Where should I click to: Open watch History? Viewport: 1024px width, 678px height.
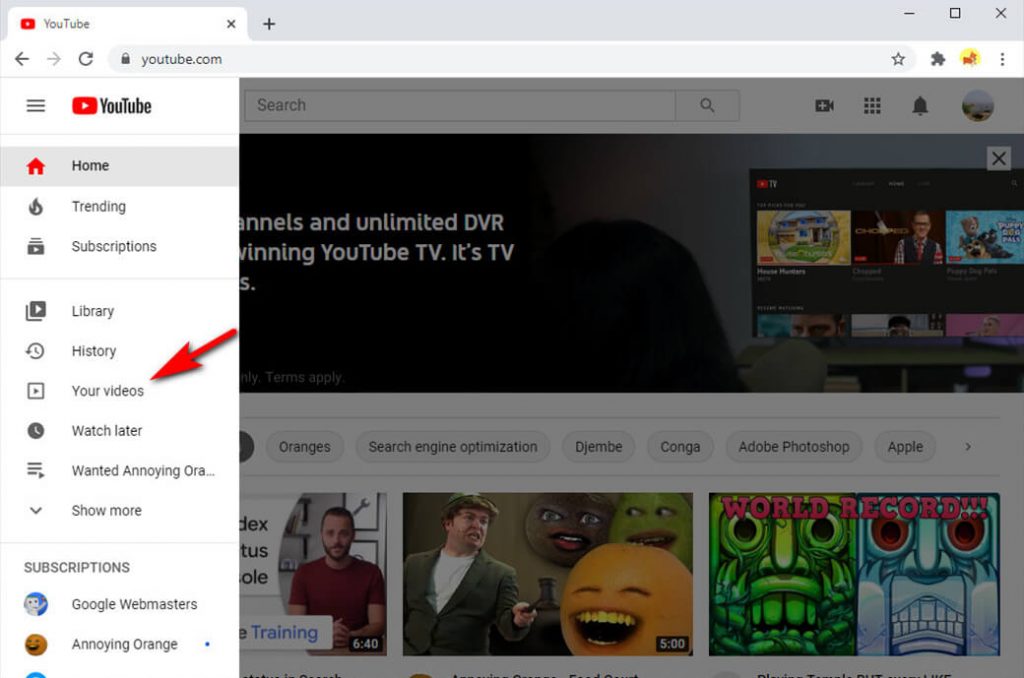[x=120, y=351]
